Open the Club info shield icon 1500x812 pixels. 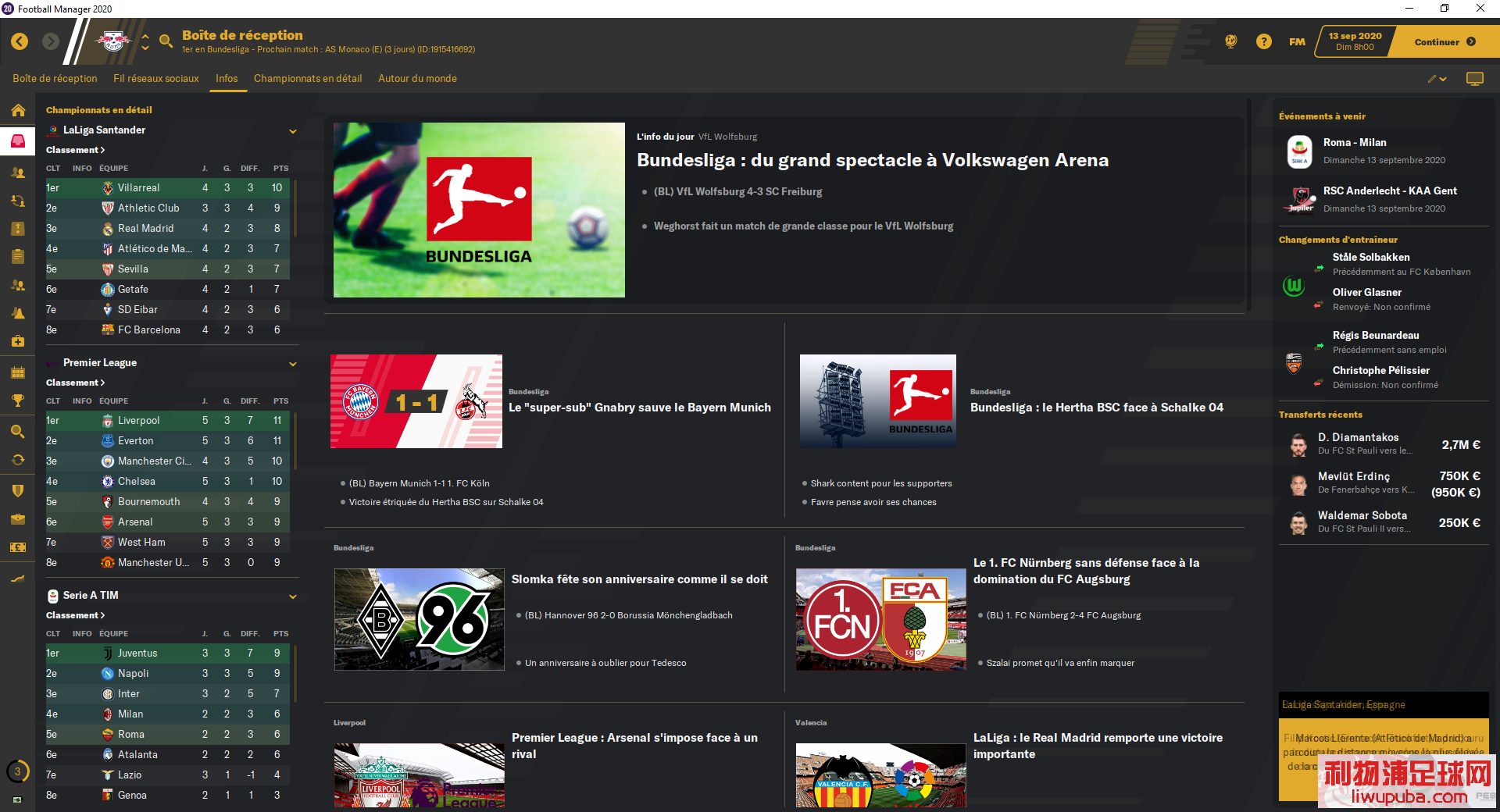click(x=18, y=490)
